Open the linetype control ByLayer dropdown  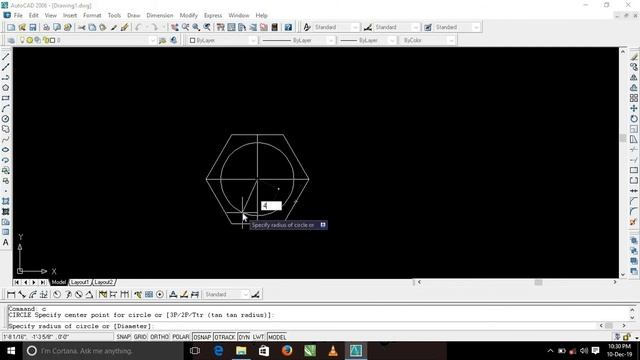331,40
